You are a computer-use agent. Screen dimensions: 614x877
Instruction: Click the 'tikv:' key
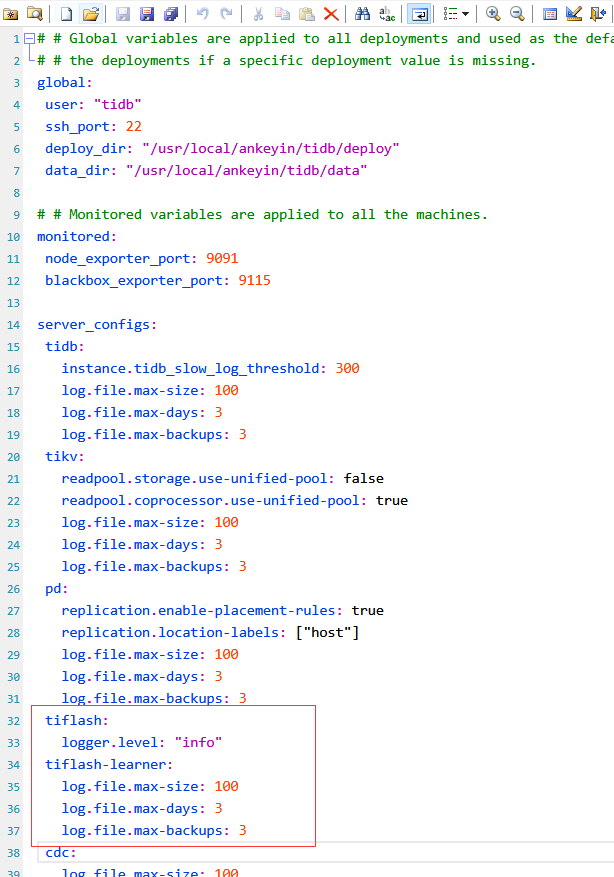coord(64,457)
